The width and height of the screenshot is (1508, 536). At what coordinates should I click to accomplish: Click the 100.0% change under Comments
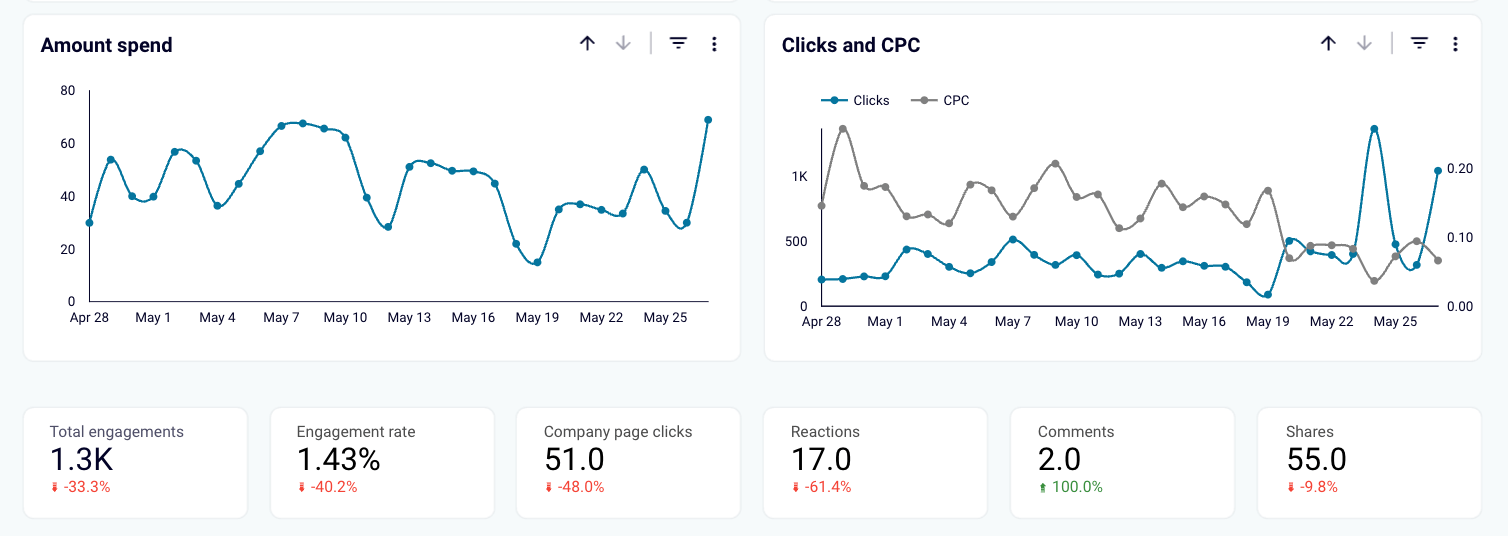(x=1070, y=487)
